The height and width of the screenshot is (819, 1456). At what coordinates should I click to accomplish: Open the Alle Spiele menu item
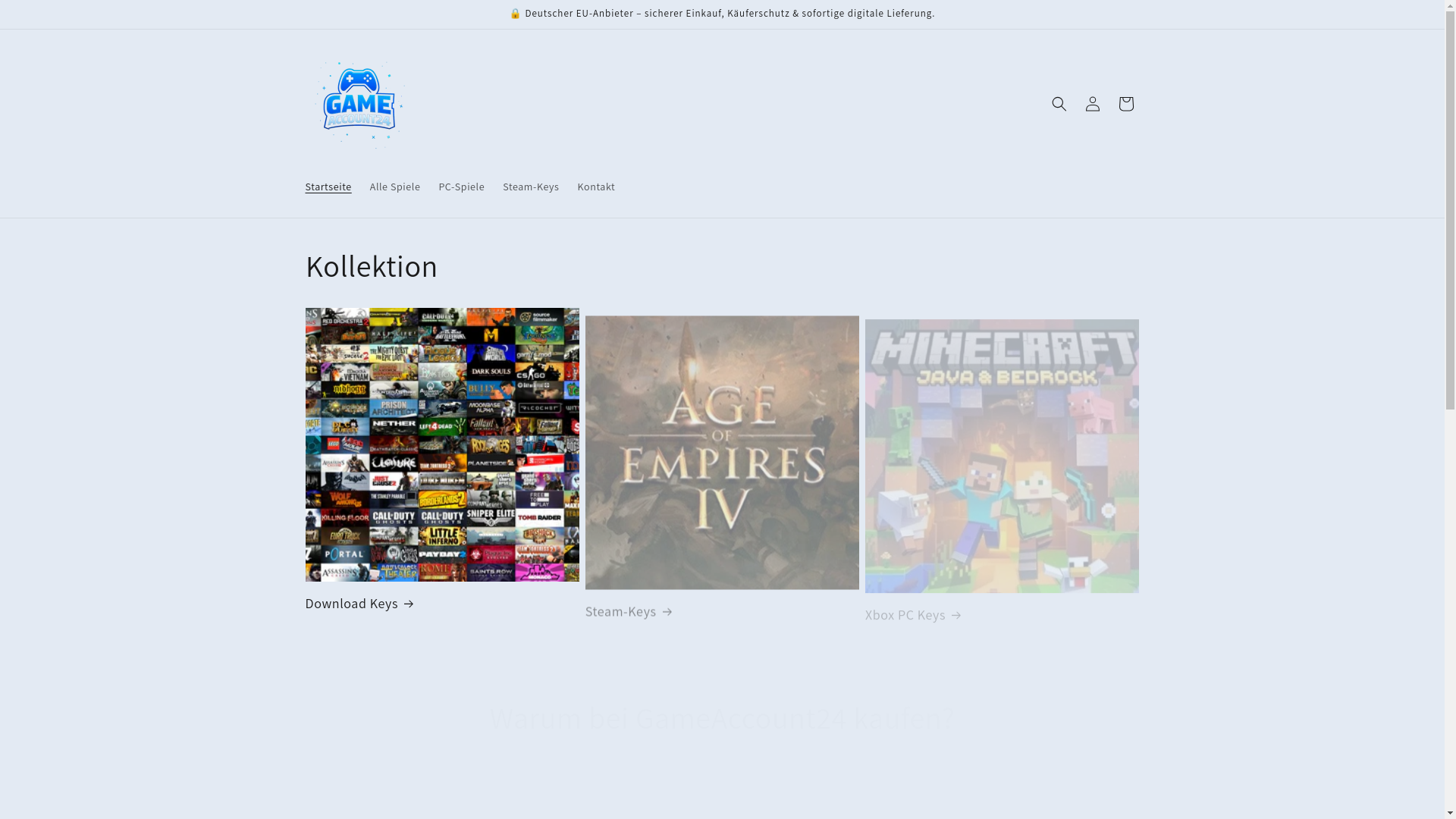click(x=394, y=187)
